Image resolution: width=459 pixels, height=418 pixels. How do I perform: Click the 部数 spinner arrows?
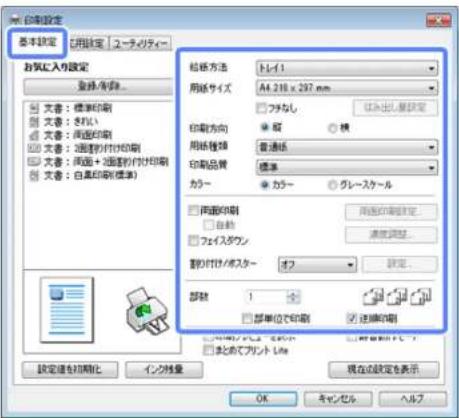click(x=293, y=297)
